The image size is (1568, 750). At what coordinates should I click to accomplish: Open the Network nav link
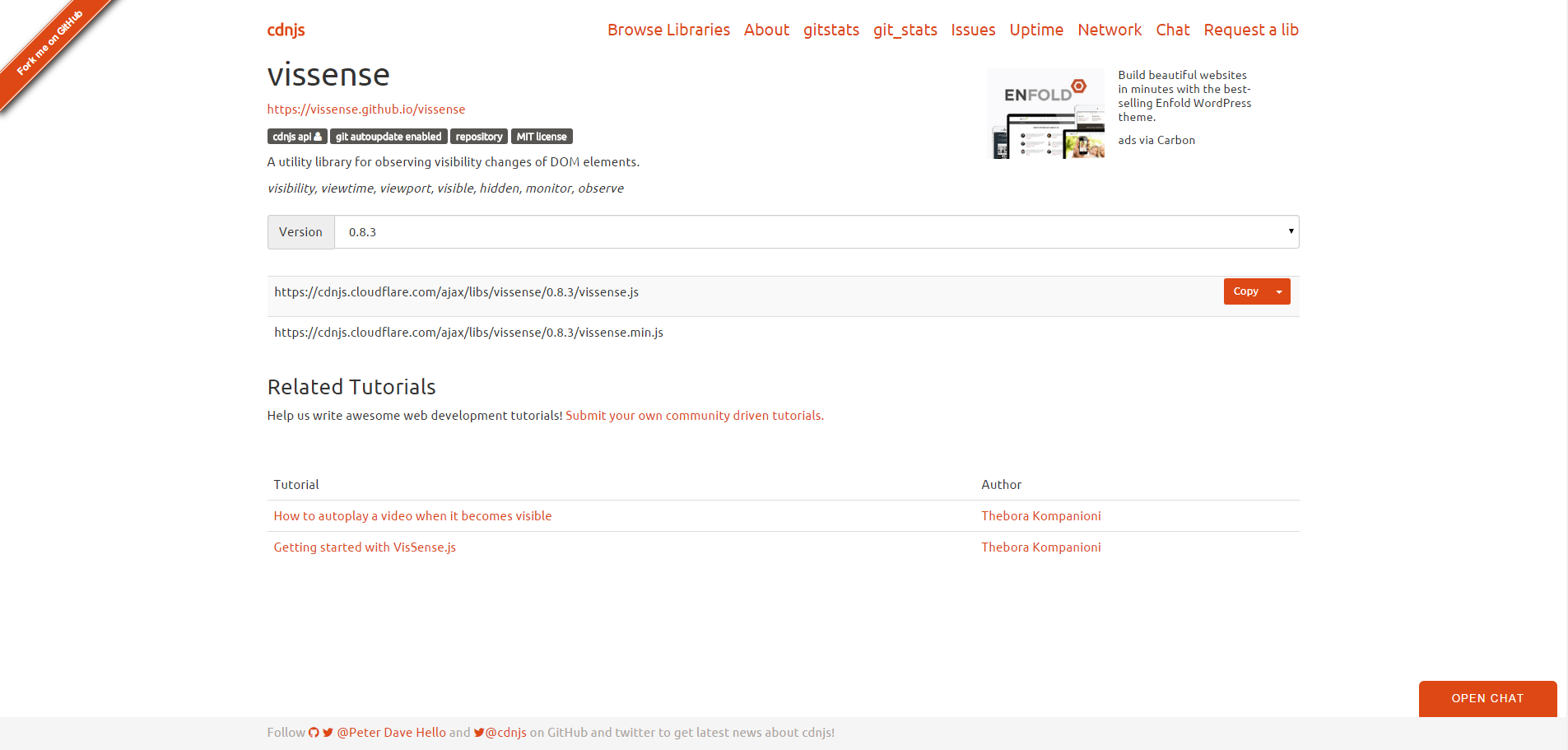coord(1110,30)
